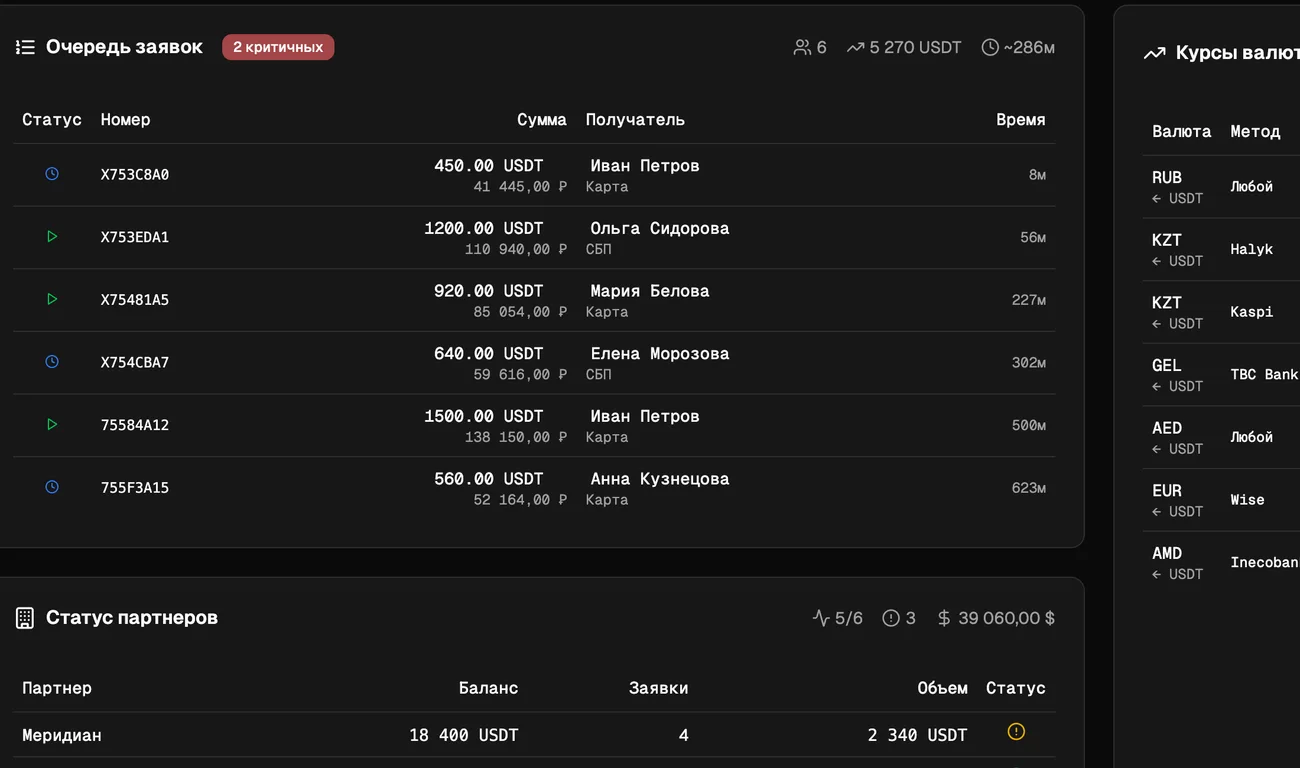Select the Меридиан partner row

[534, 735]
